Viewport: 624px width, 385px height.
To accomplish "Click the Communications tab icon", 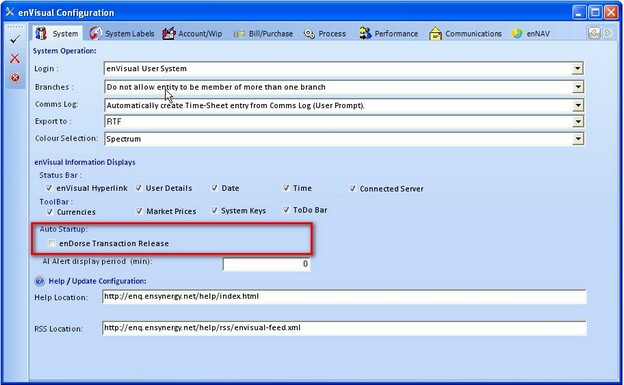I will click(435, 34).
